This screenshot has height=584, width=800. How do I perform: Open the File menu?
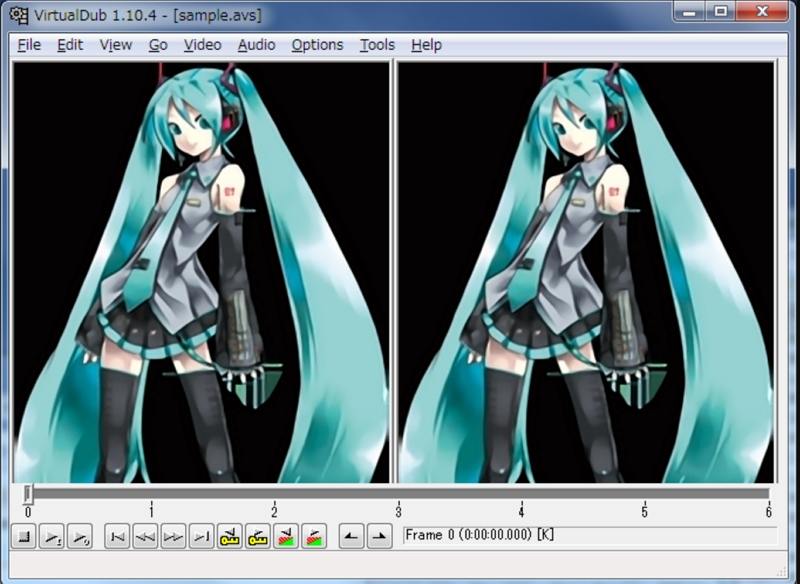click(x=29, y=45)
